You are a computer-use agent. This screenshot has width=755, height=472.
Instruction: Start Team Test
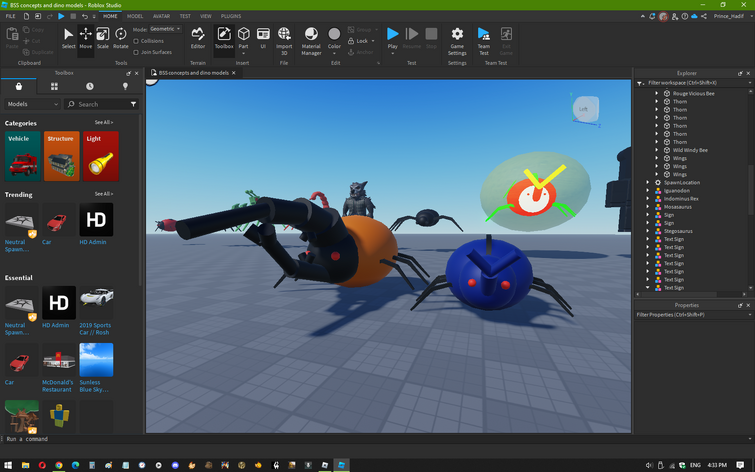[x=483, y=40]
